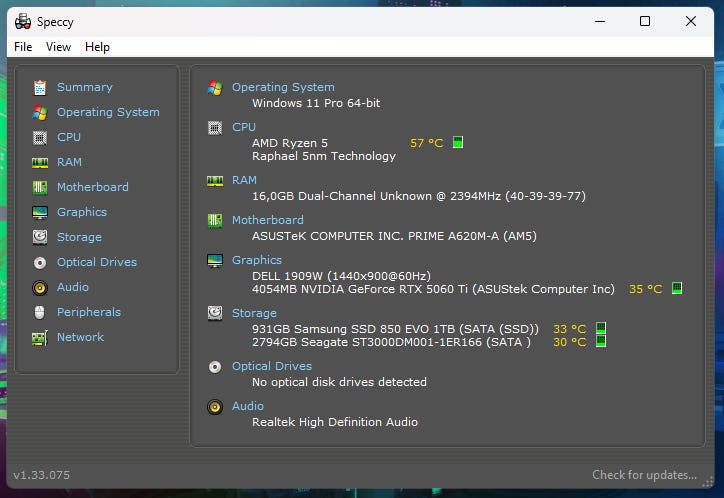The image size is (724, 498).
Task: Open the Storage heading link in summary
Action: click(254, 313)
